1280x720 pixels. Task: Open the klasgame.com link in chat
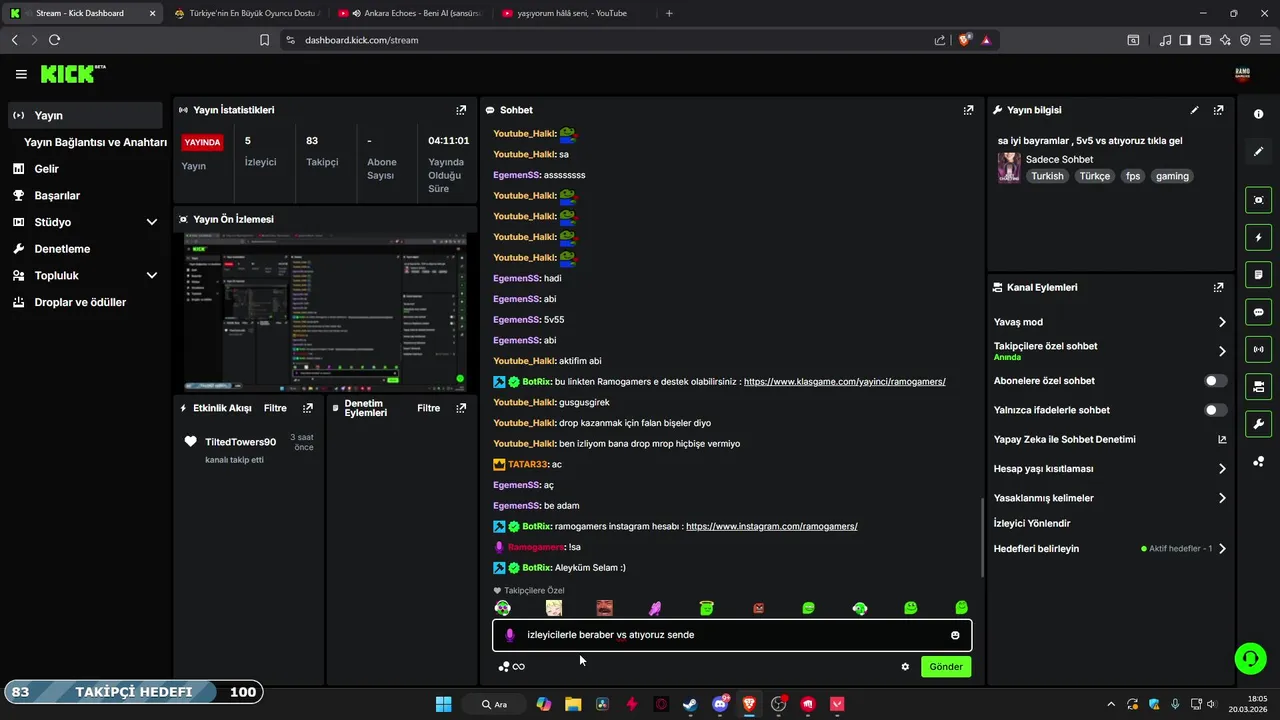pos(845,382)
